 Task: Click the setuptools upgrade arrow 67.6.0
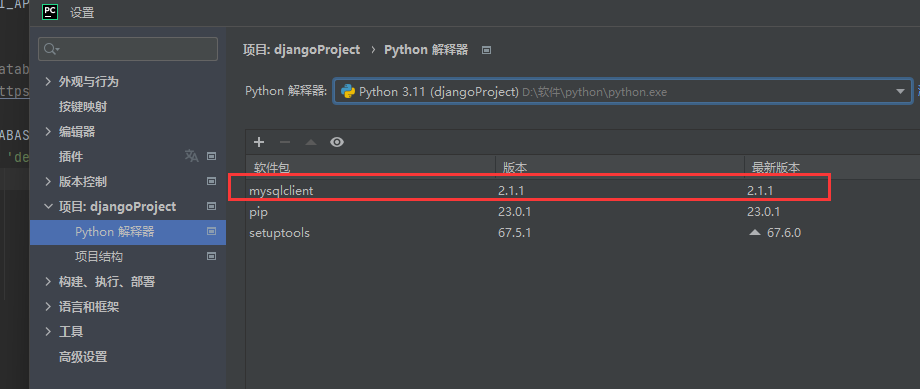coord(775,233)
